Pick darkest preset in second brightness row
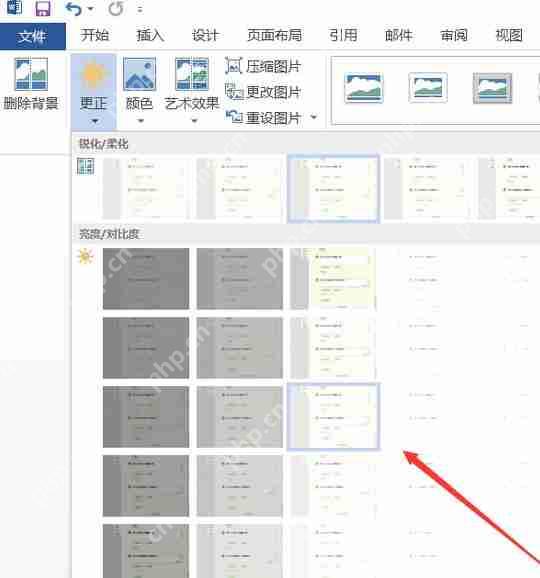The image size is (540, 578). [146, 348]
